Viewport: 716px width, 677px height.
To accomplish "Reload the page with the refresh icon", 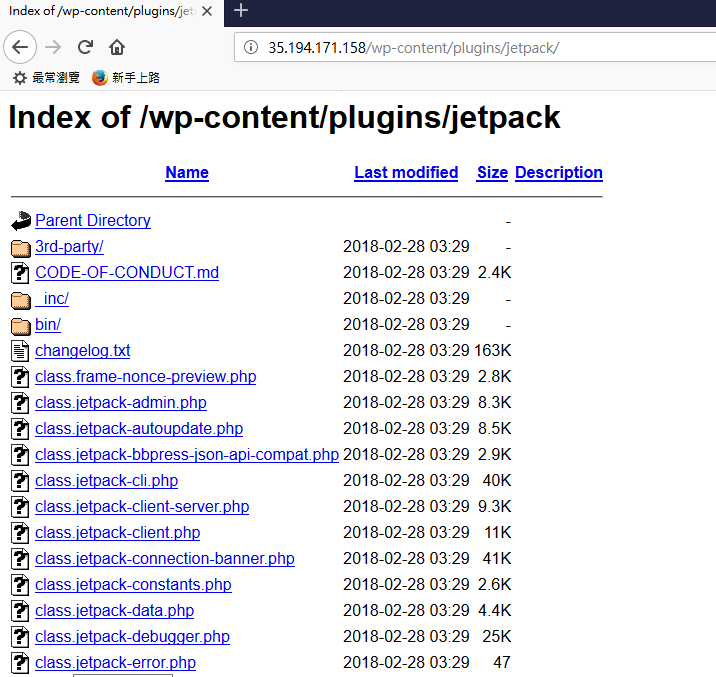I will 85,47.
